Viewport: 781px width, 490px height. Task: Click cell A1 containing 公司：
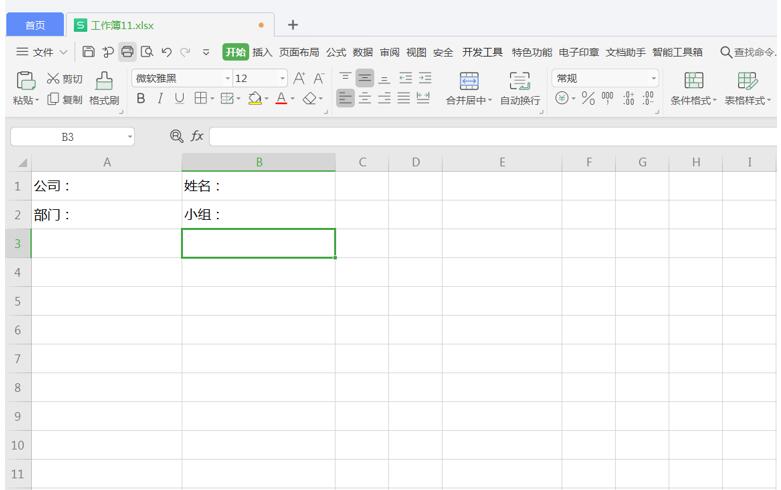pos(106,186)
